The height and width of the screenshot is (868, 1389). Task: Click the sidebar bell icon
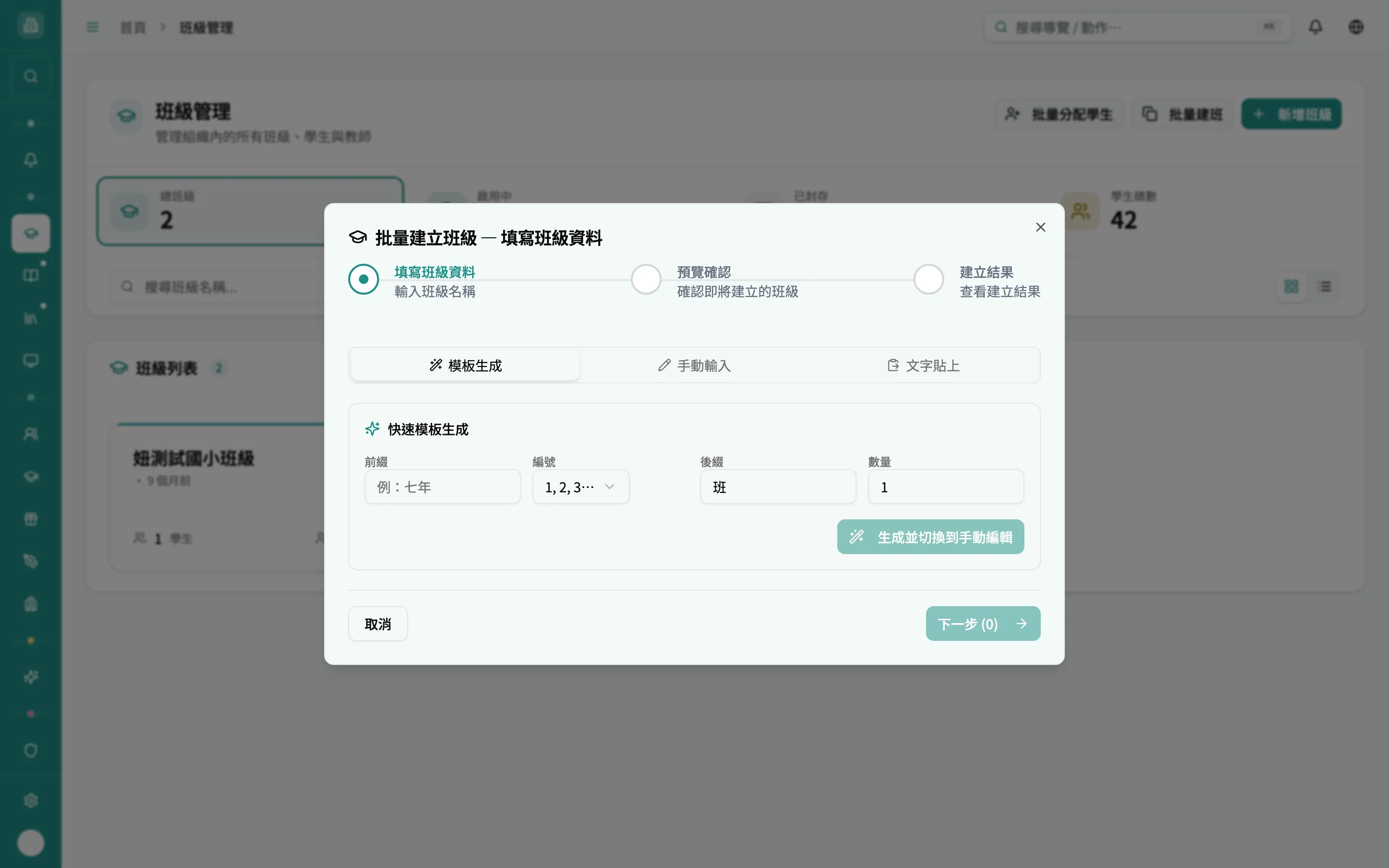30,160
